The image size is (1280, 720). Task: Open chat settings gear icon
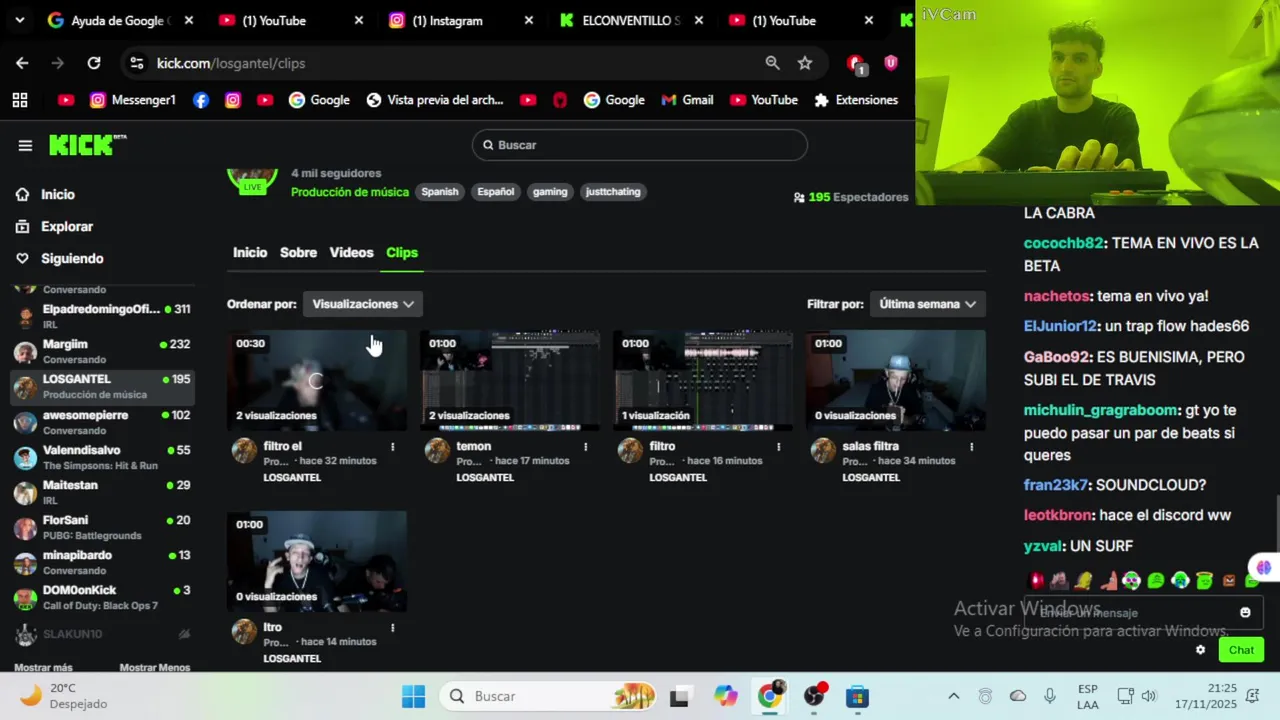coord(1201,650)
